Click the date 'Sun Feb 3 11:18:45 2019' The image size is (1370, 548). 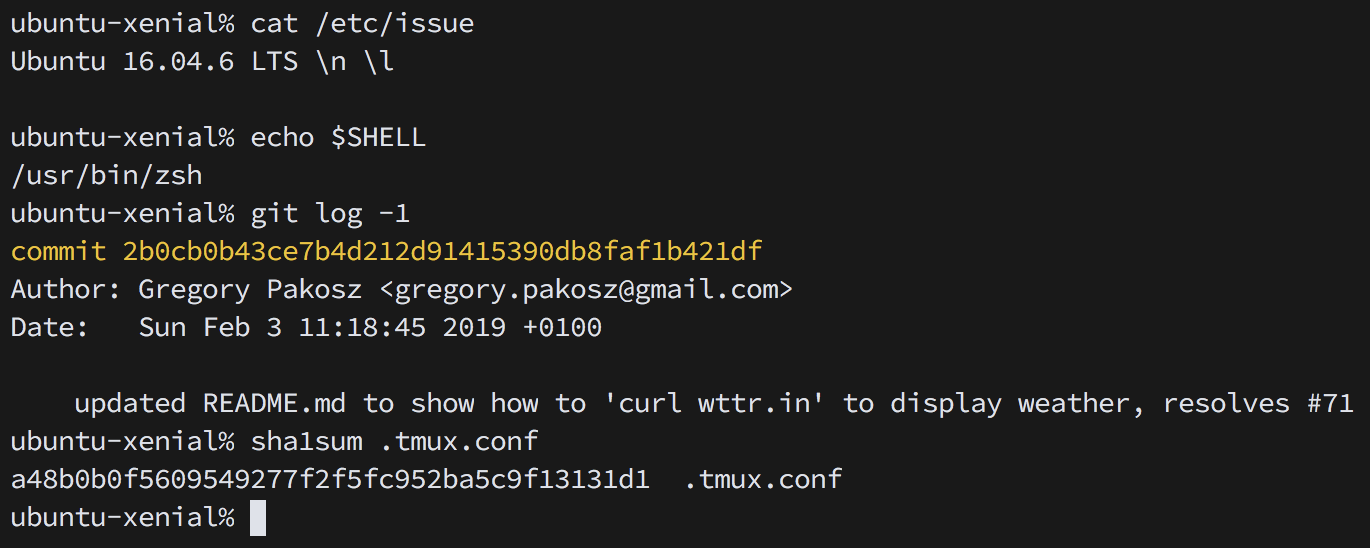coord(322,327)
